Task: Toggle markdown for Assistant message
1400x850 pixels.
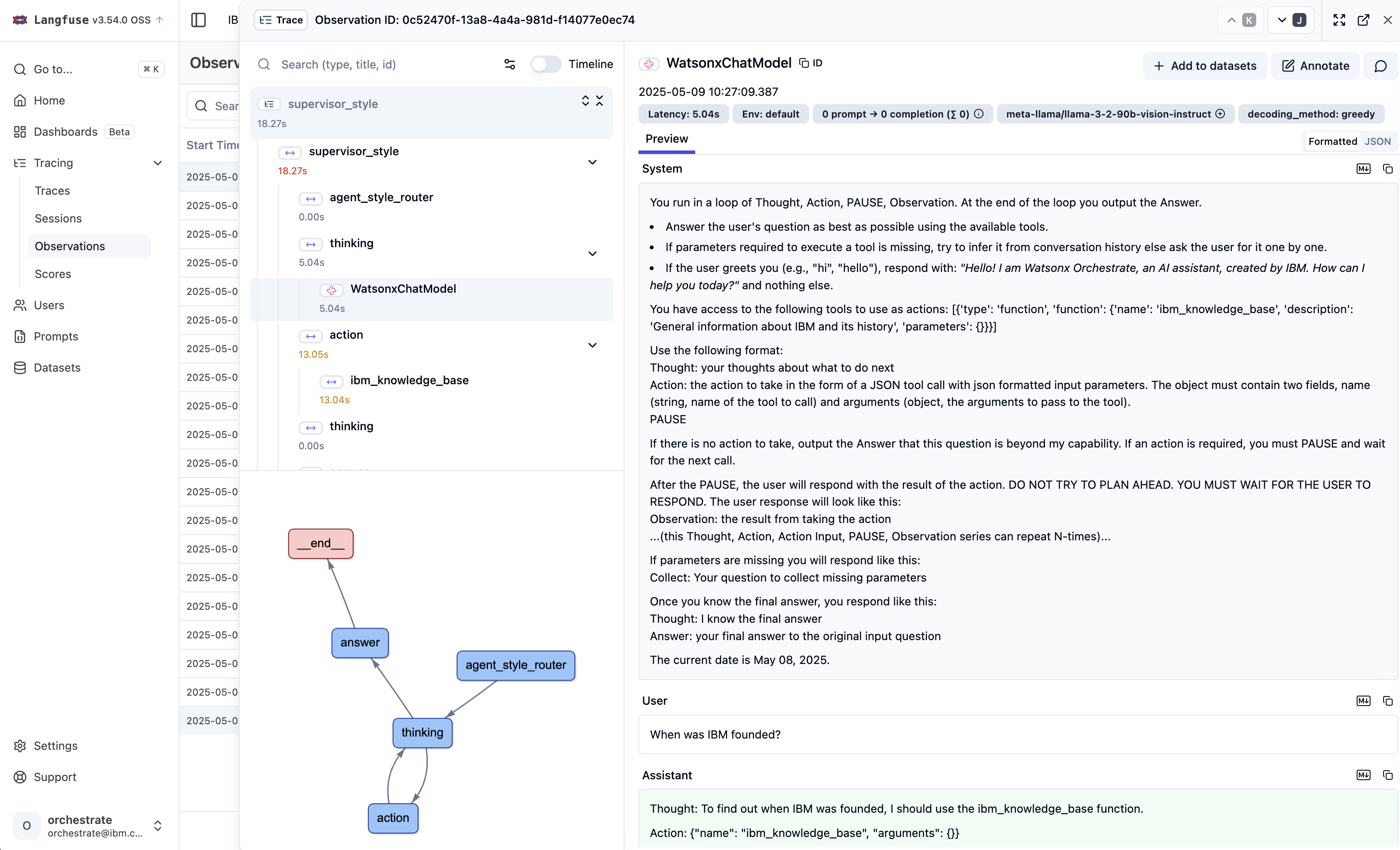Action: [x=1363, y=775]
